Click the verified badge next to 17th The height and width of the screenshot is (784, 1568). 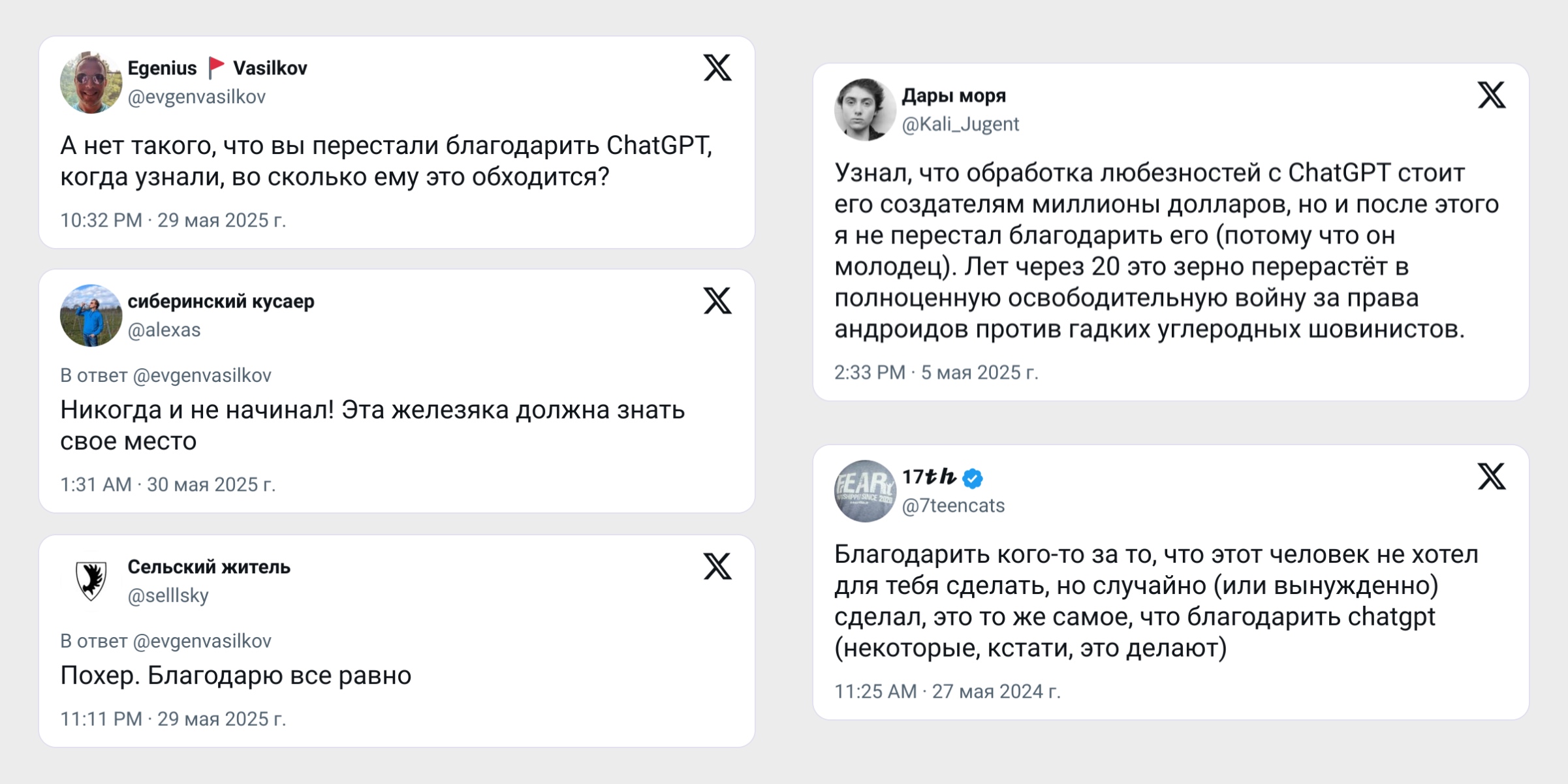(x=973, y=478)
